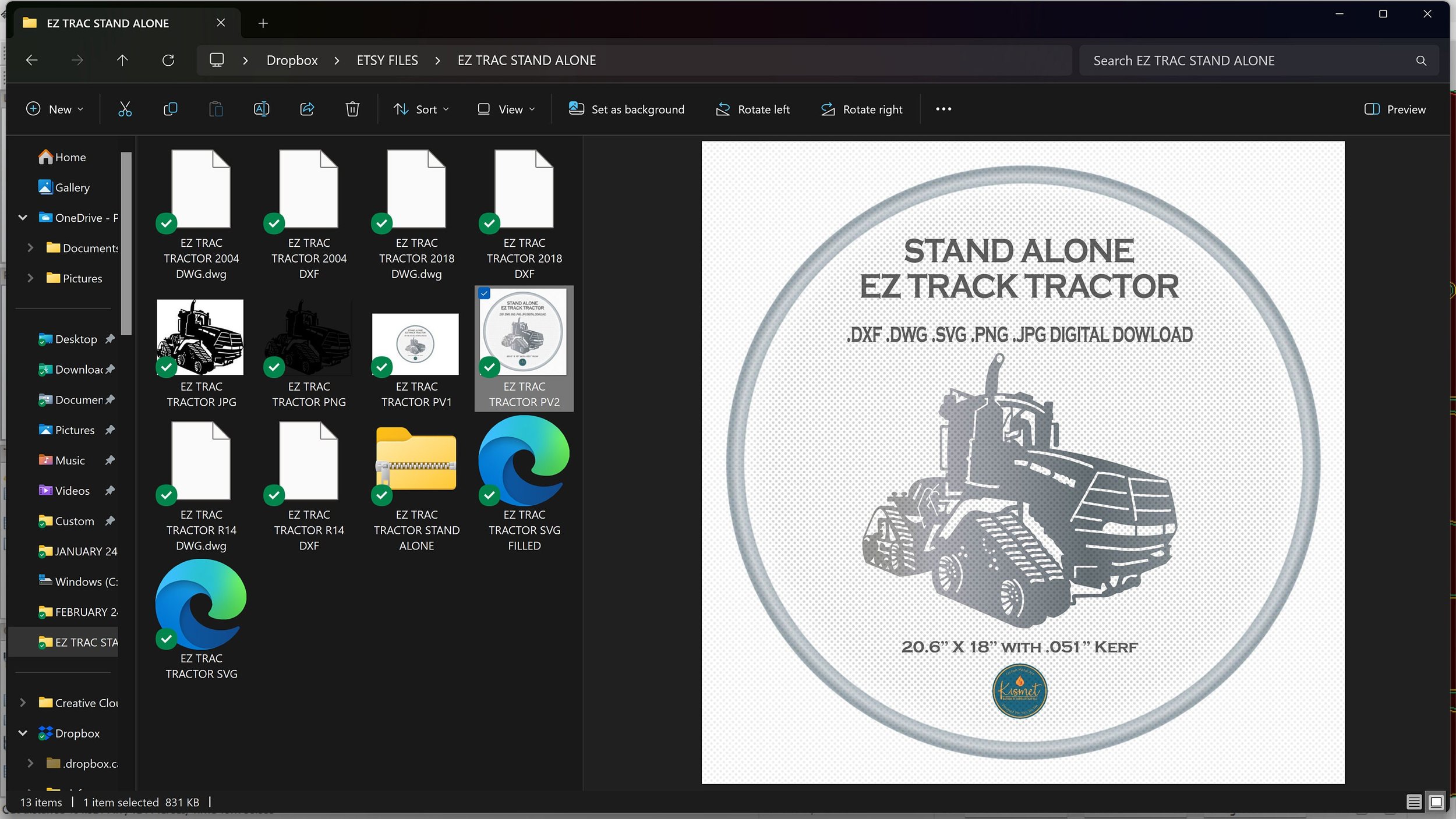Click Rotate left button

[752, 109]
